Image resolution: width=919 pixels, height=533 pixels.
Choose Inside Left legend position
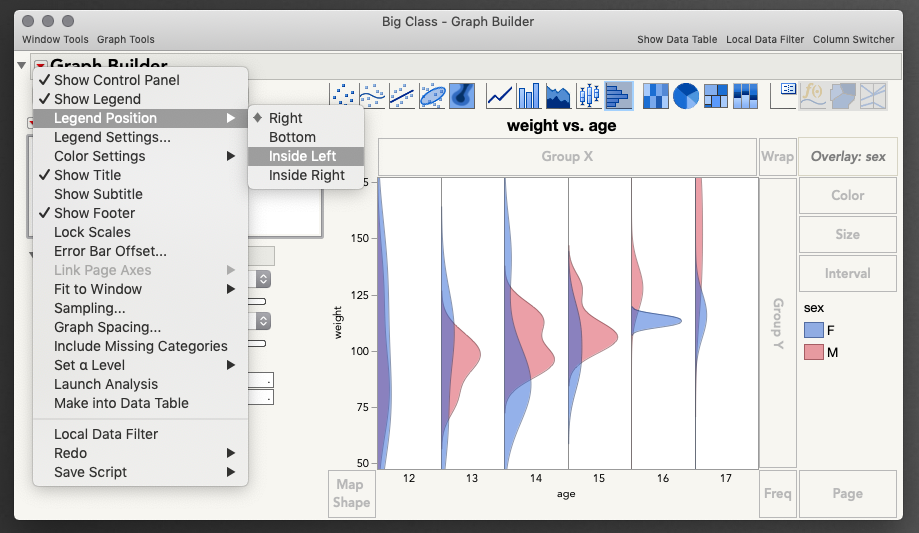pos(306,156)
